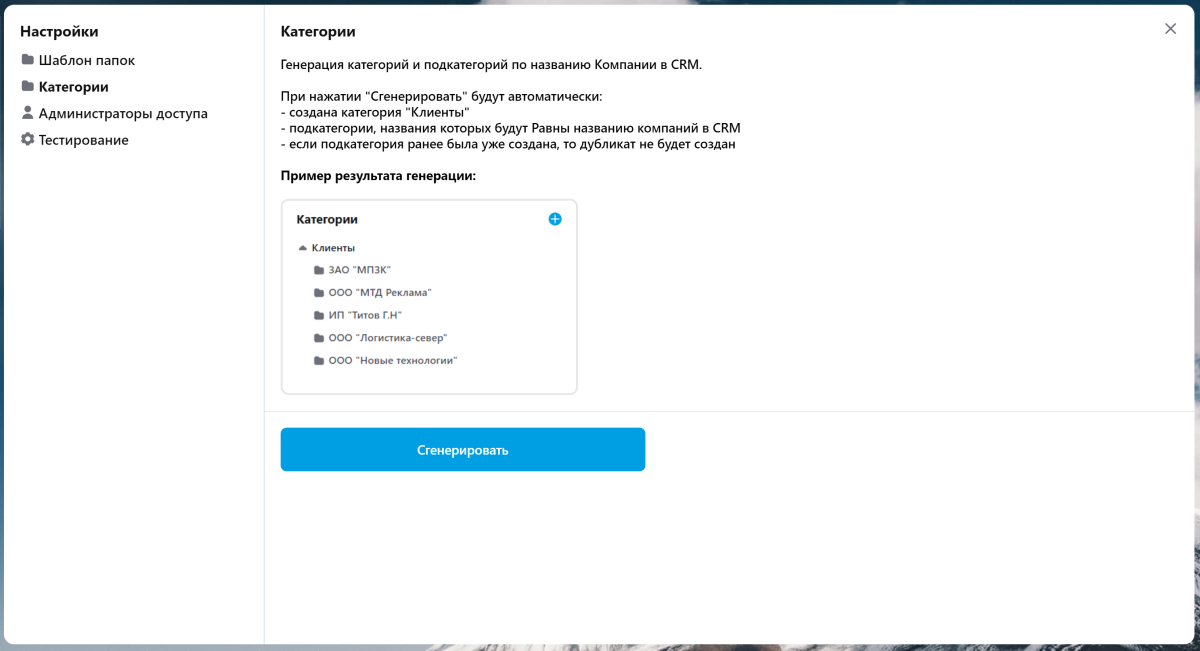Click folder icon next to ИП "Титов Г.Н"
The width and height of the screenshot is (1200, 651).
pyautogui.click(x=318, y=315)
